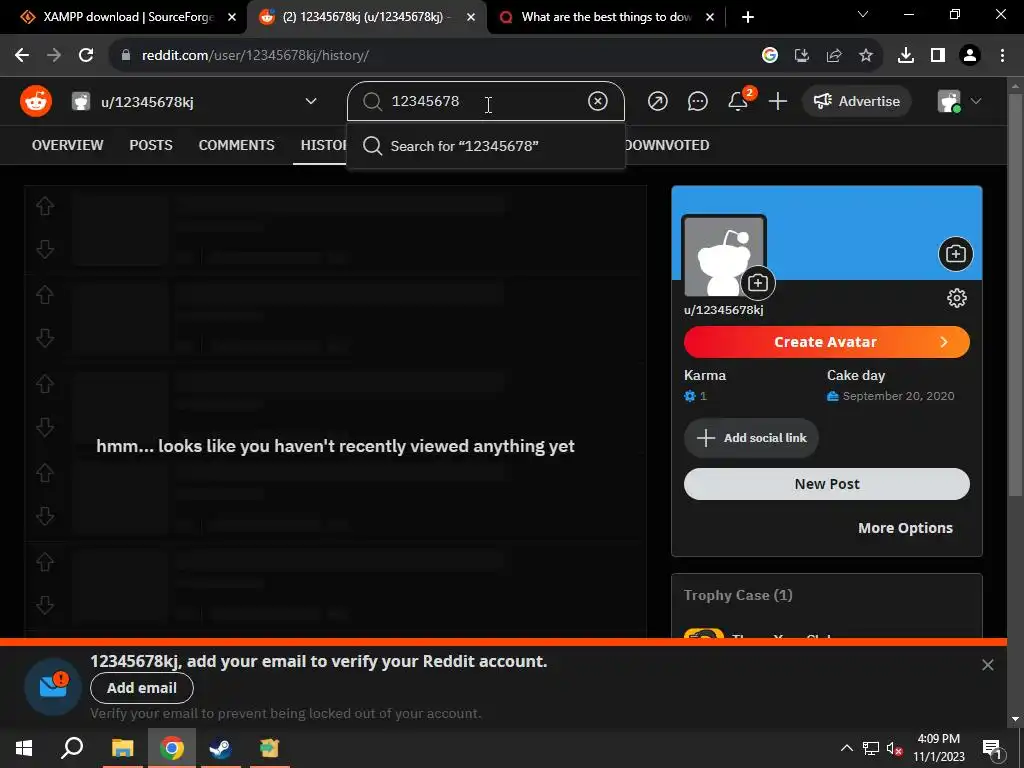The image size is (1024, 768).
Task: Create post using plus icon in header
Action: 778,101
